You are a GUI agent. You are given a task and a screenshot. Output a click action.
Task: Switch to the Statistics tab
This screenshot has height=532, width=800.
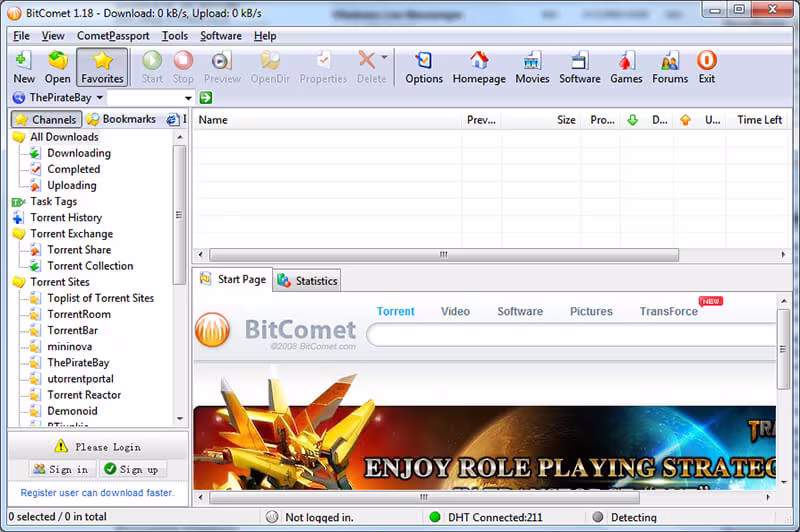pyautogui.click(x=307, y=281)
